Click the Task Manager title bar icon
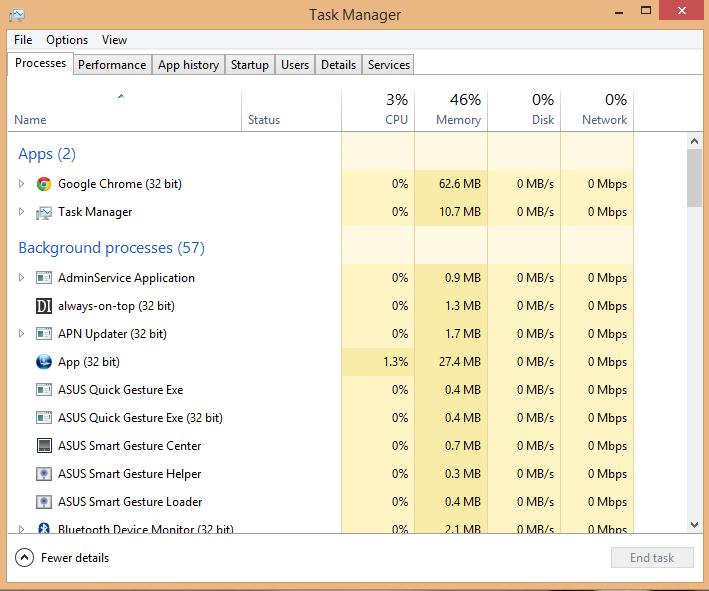The width and height of the screenshot is (709, 591). coord(17,15)
